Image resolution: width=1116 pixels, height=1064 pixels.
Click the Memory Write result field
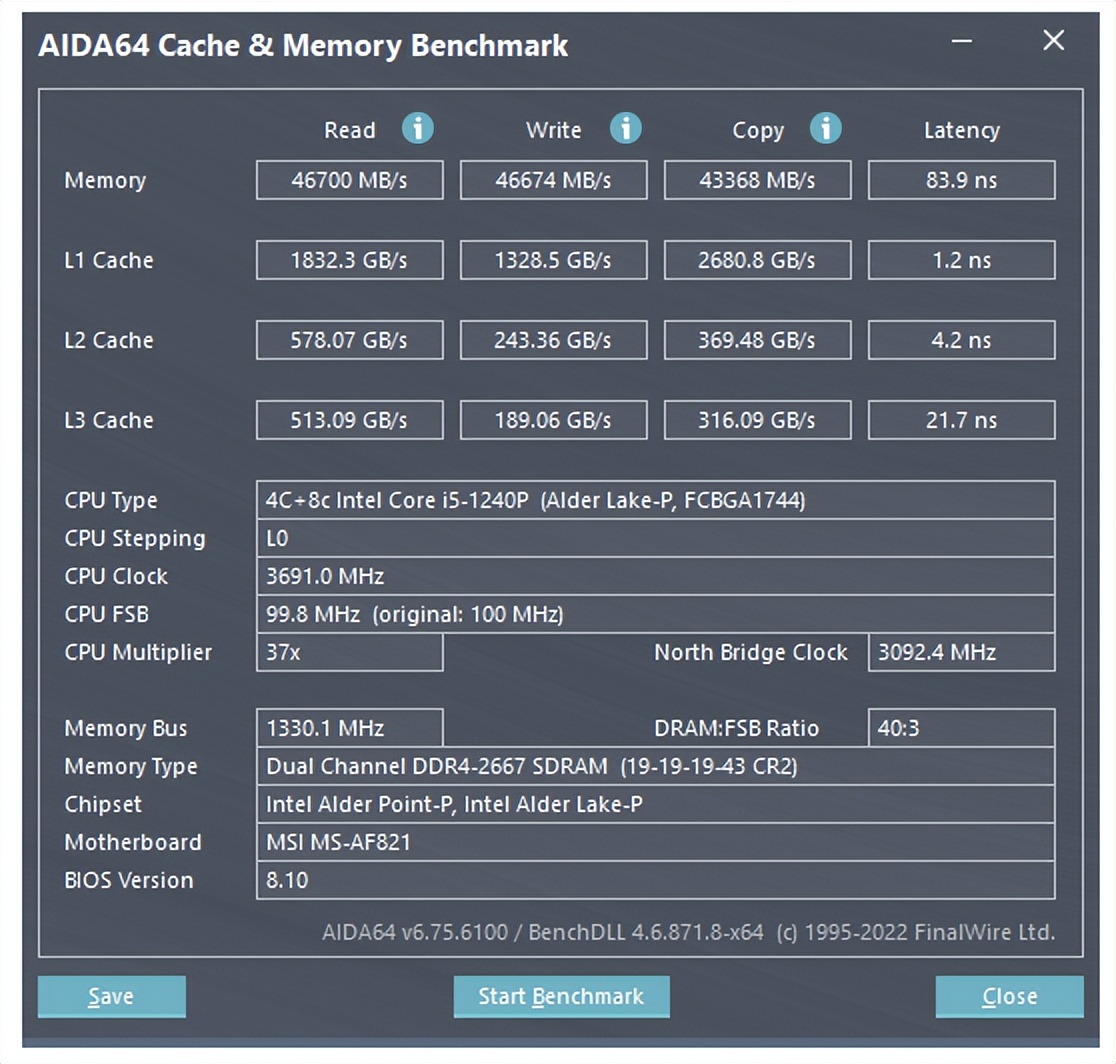coord(553,181)
